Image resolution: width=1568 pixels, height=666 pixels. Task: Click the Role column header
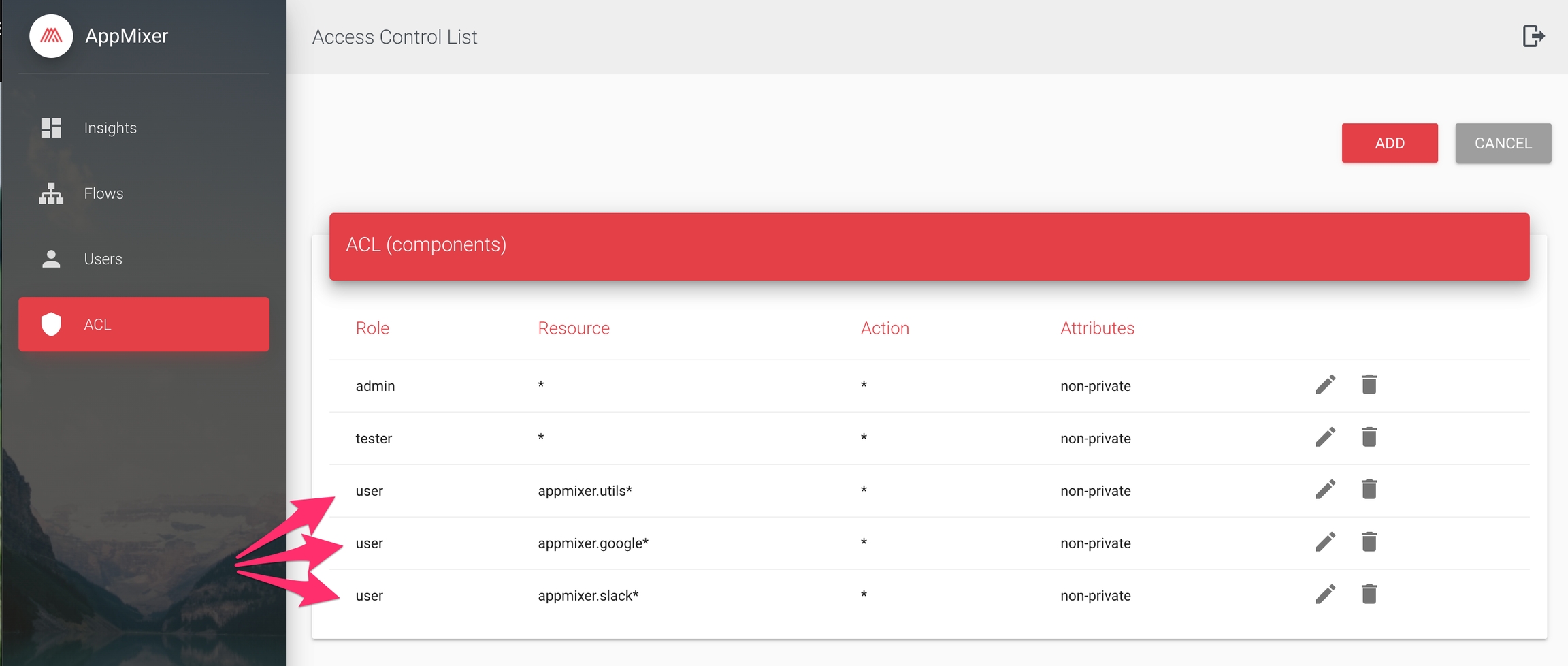tap(372, 328)
